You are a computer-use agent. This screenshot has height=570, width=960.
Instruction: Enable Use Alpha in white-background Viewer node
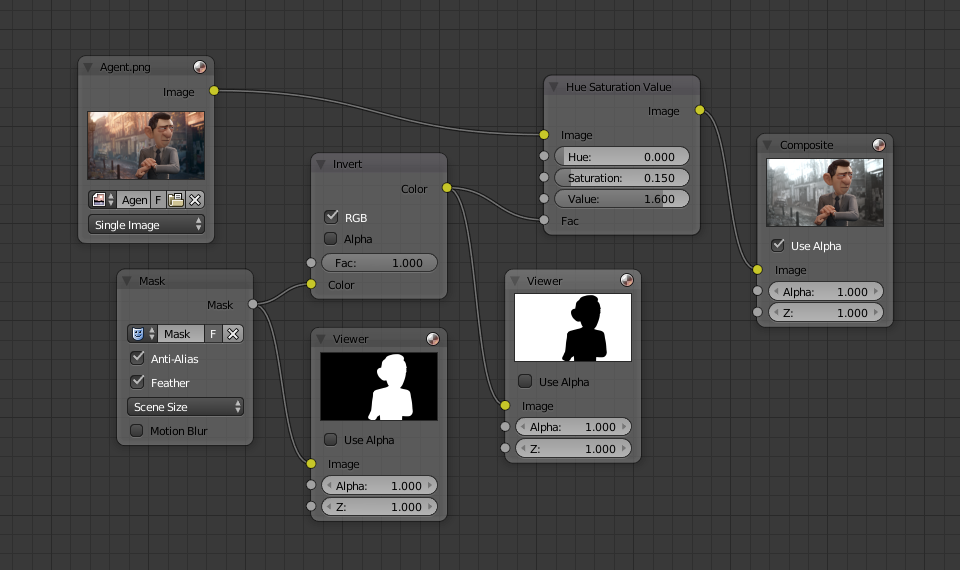pos(525,381)
